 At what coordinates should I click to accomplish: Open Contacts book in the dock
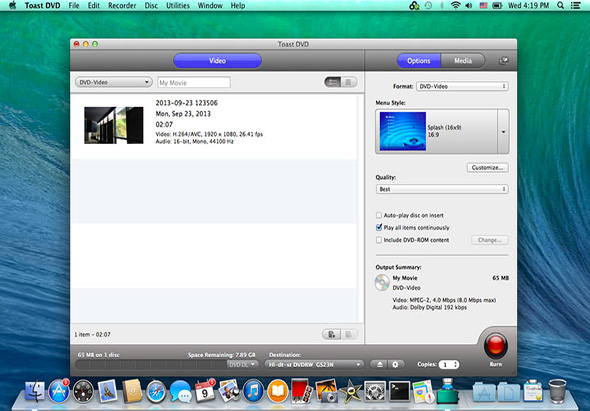(x=132, y=391)
